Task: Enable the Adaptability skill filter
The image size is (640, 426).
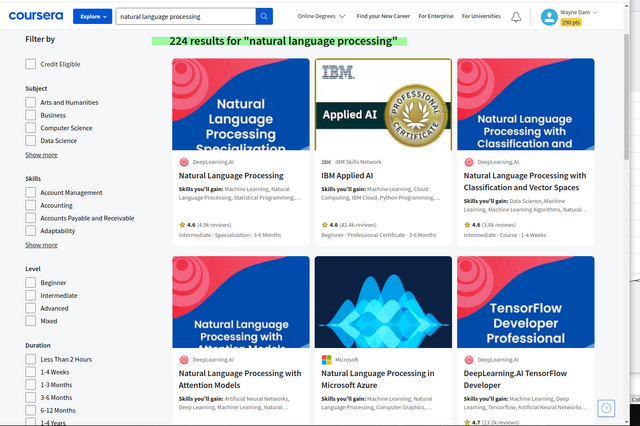Action: point(31,231)
